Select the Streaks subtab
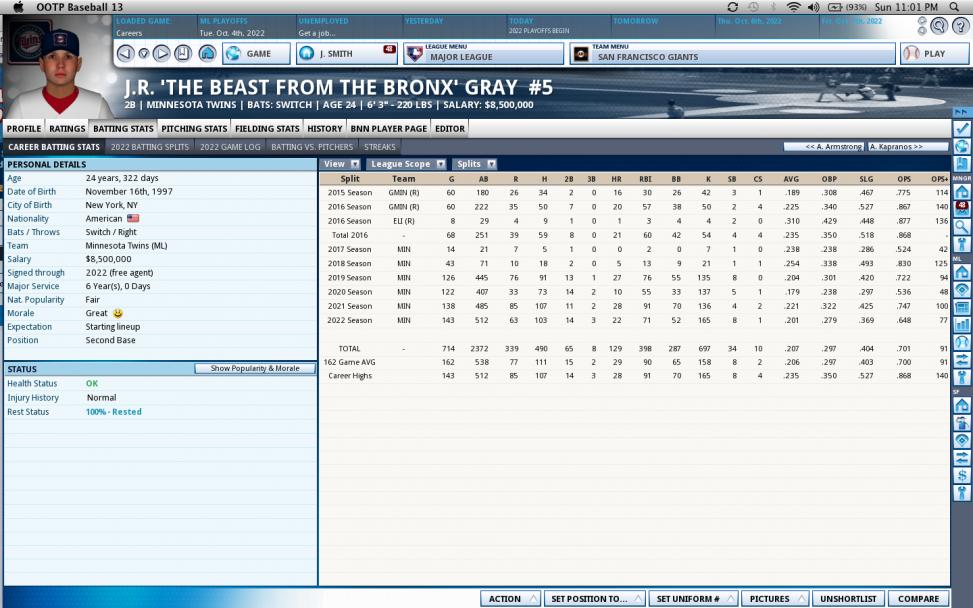Image resolution: width=973 pixels, height=608 pixels. click(x=380, y=147)
